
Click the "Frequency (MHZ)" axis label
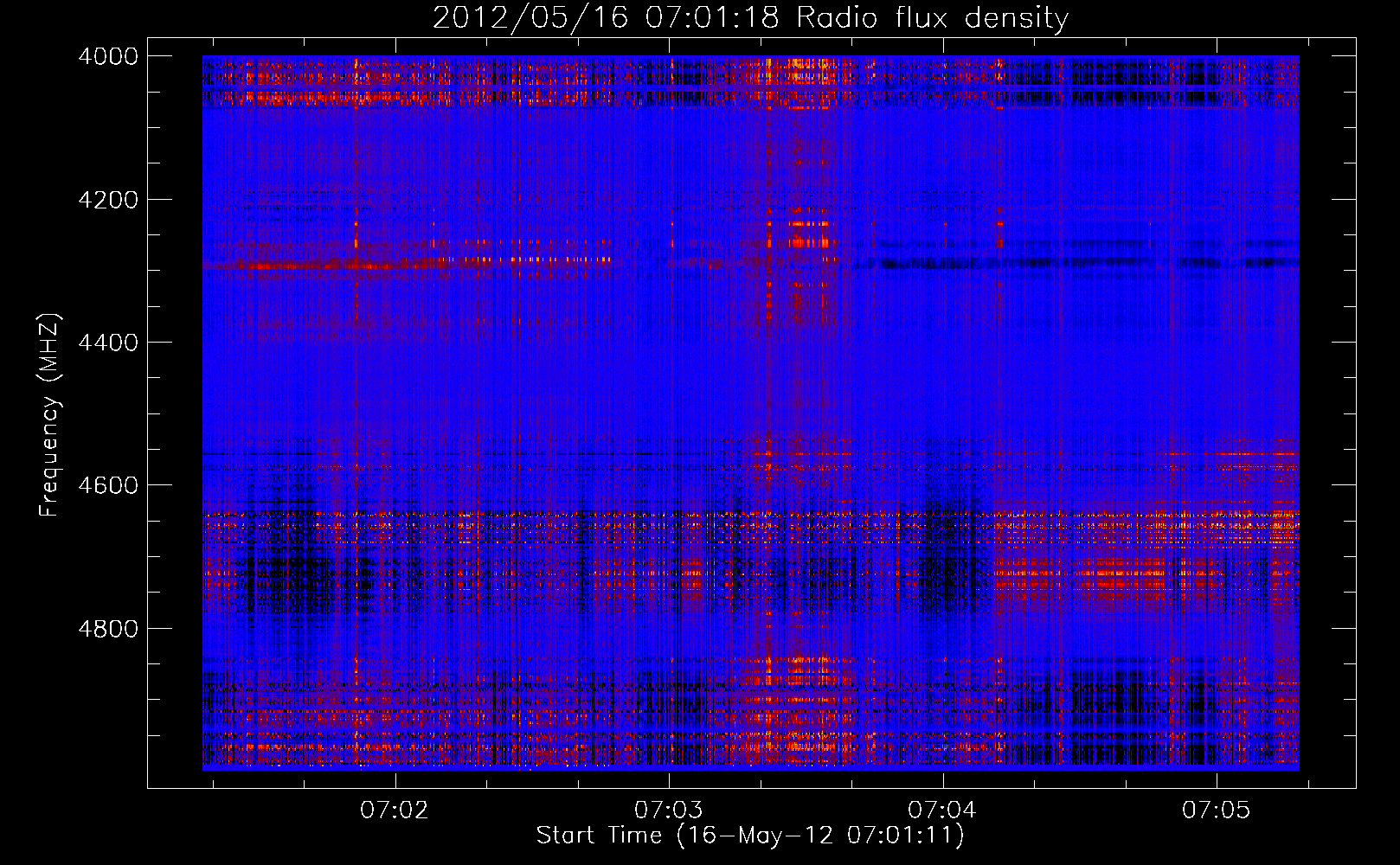point(49,415)
